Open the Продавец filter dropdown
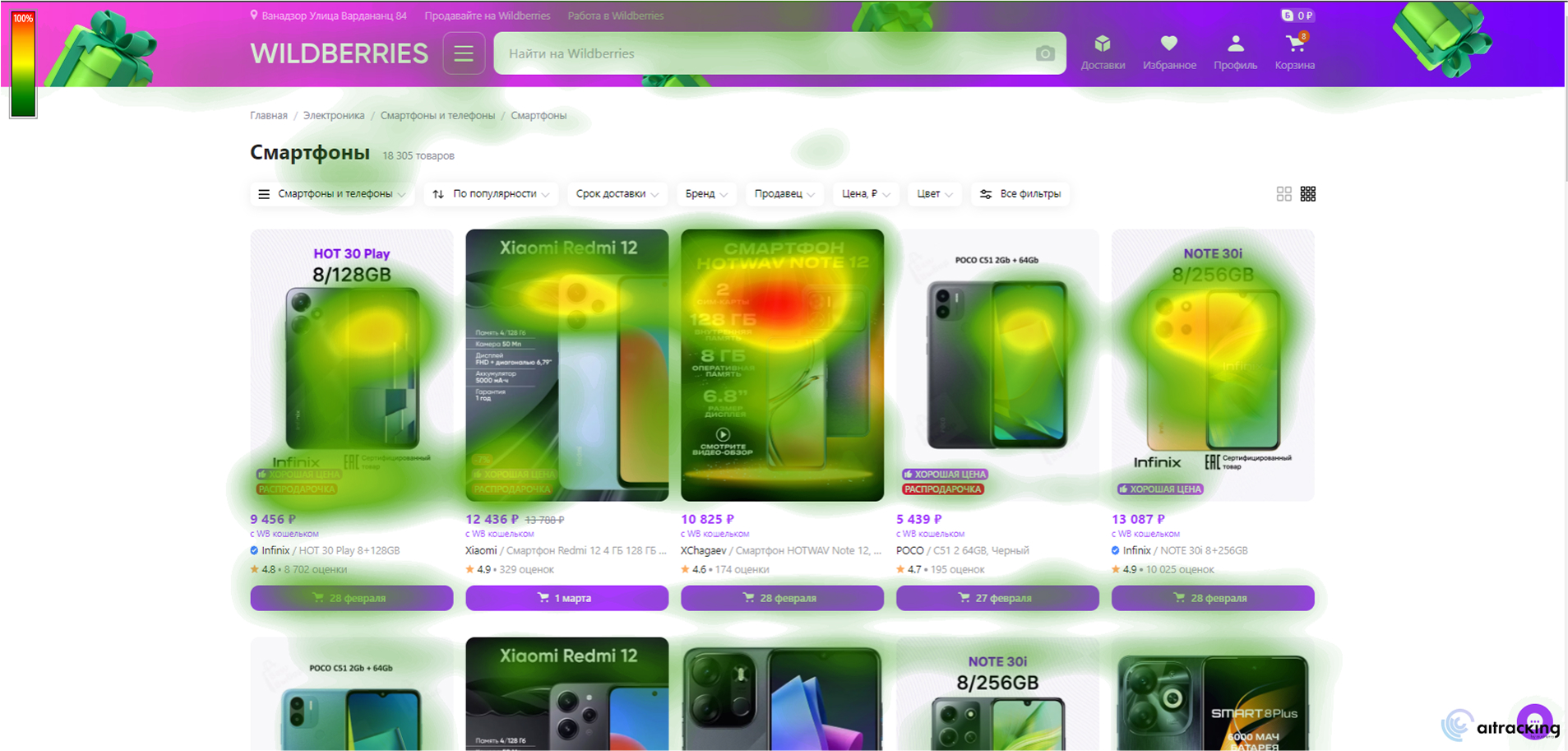The image size is (1568, 751). tap(784, 194)
